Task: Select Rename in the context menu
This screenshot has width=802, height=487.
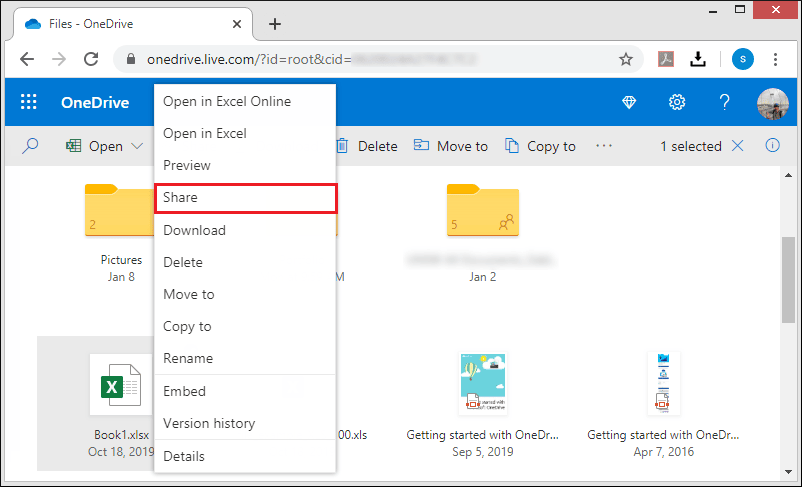Action: click(245, 359)
